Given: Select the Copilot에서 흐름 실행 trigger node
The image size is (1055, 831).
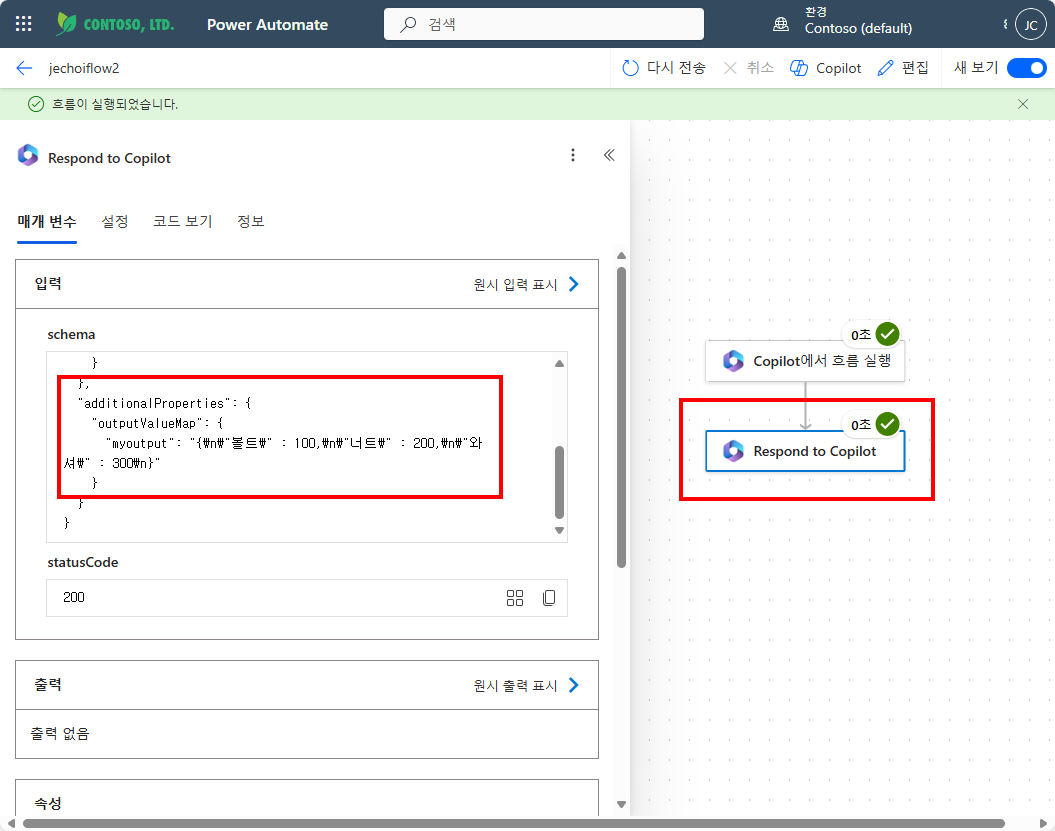Looking at the screenshot, I should point(805,361).
